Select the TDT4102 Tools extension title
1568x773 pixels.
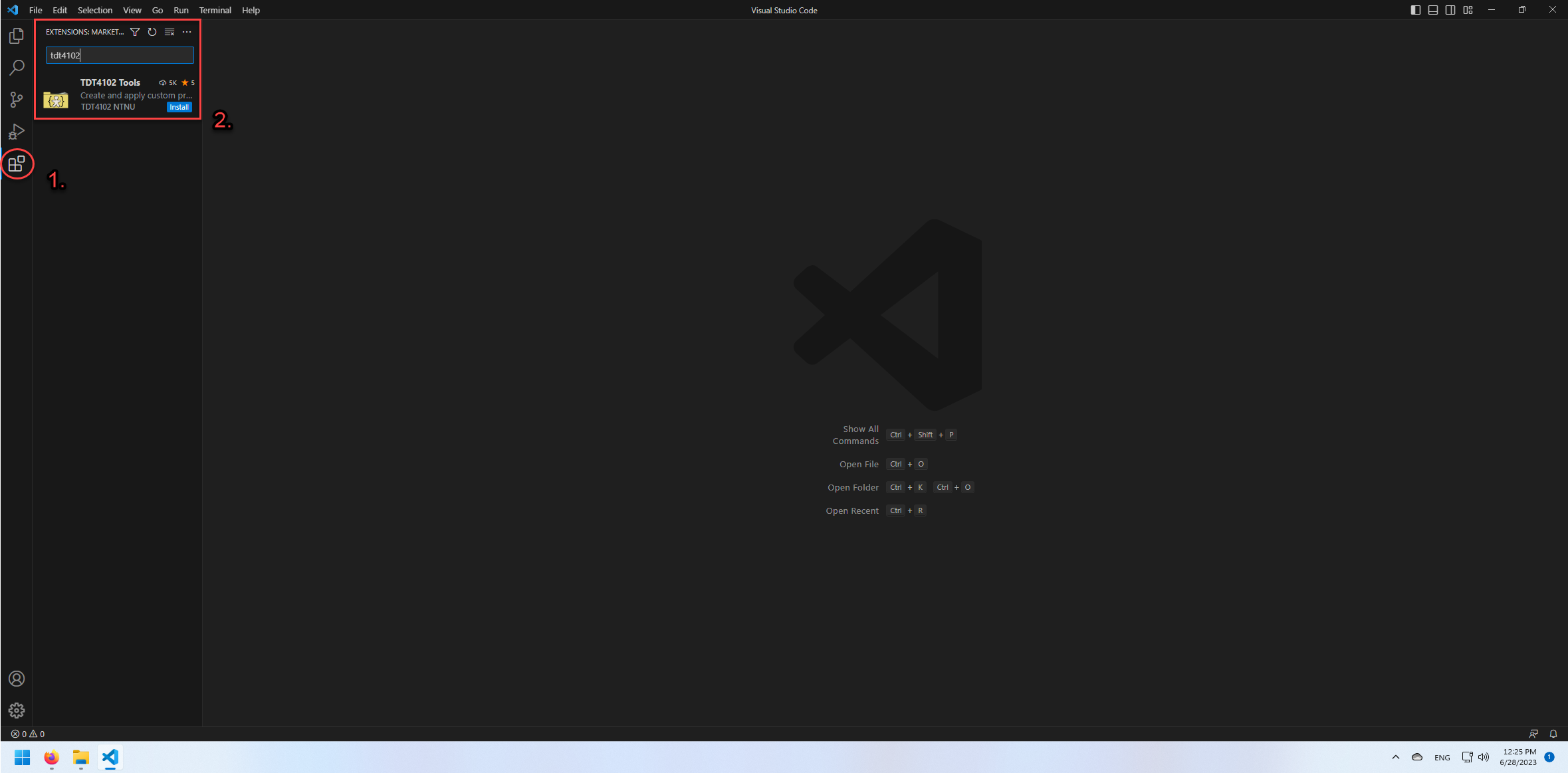(x=110, y=82)
